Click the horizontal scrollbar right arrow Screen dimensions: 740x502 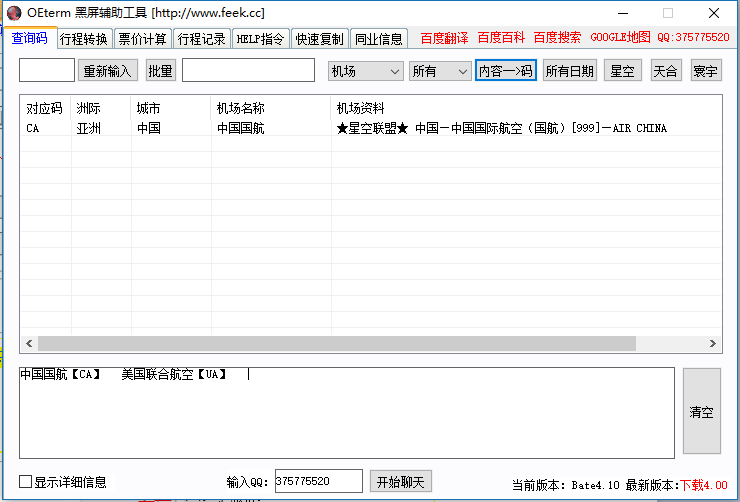pyautogui.click(x=713, y=343)
